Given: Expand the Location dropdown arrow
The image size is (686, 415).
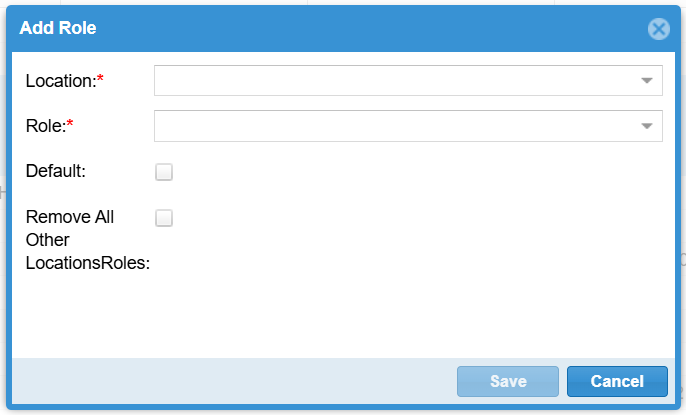Looking at the screenshot, I should coord(647,81).
